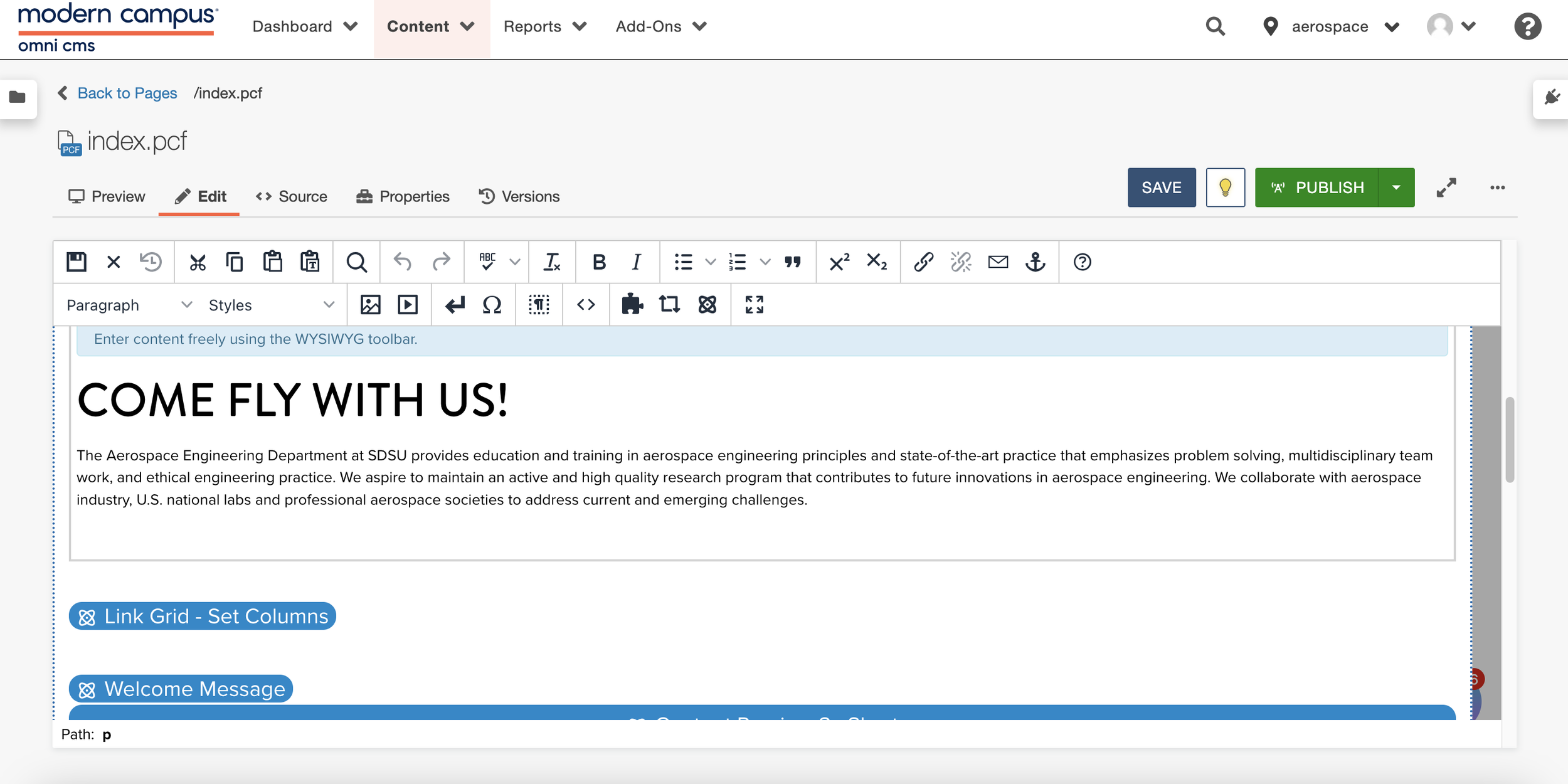The image size is (1568, 784).
Task: Click the remove link icon
Action: pos(960,262)
